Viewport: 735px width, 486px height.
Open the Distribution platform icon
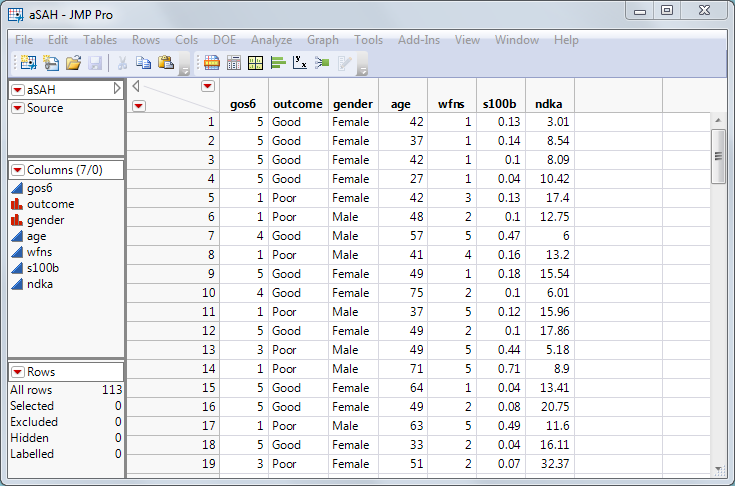277,63
